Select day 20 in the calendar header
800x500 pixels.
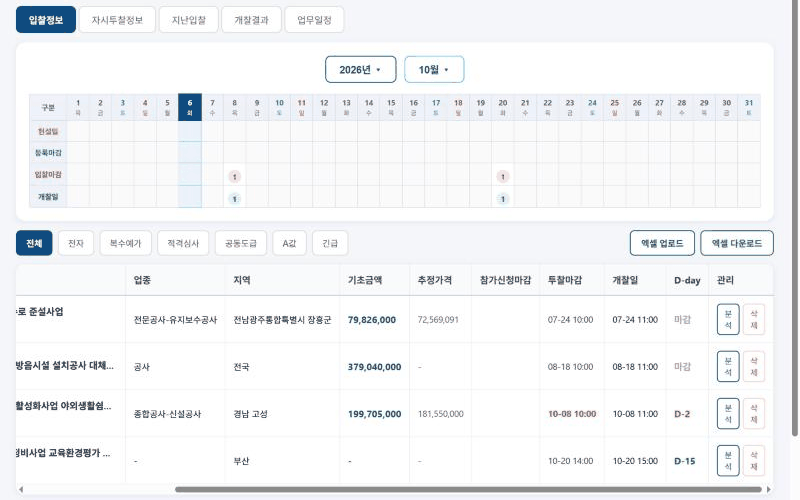[503, 107]
